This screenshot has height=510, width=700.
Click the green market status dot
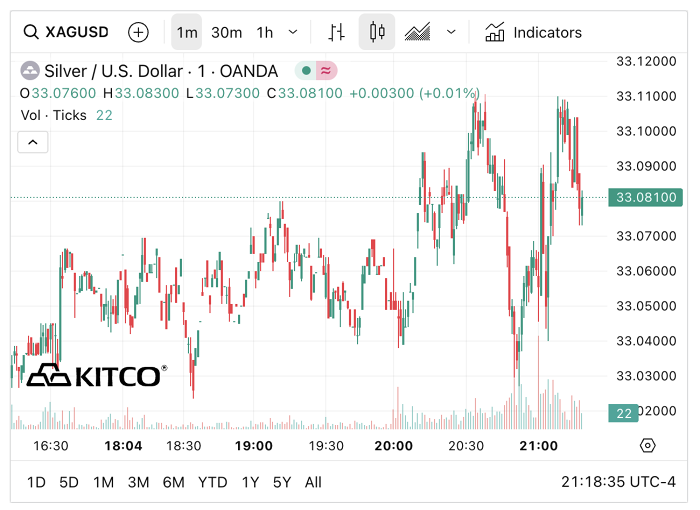[x=306, y=71]
